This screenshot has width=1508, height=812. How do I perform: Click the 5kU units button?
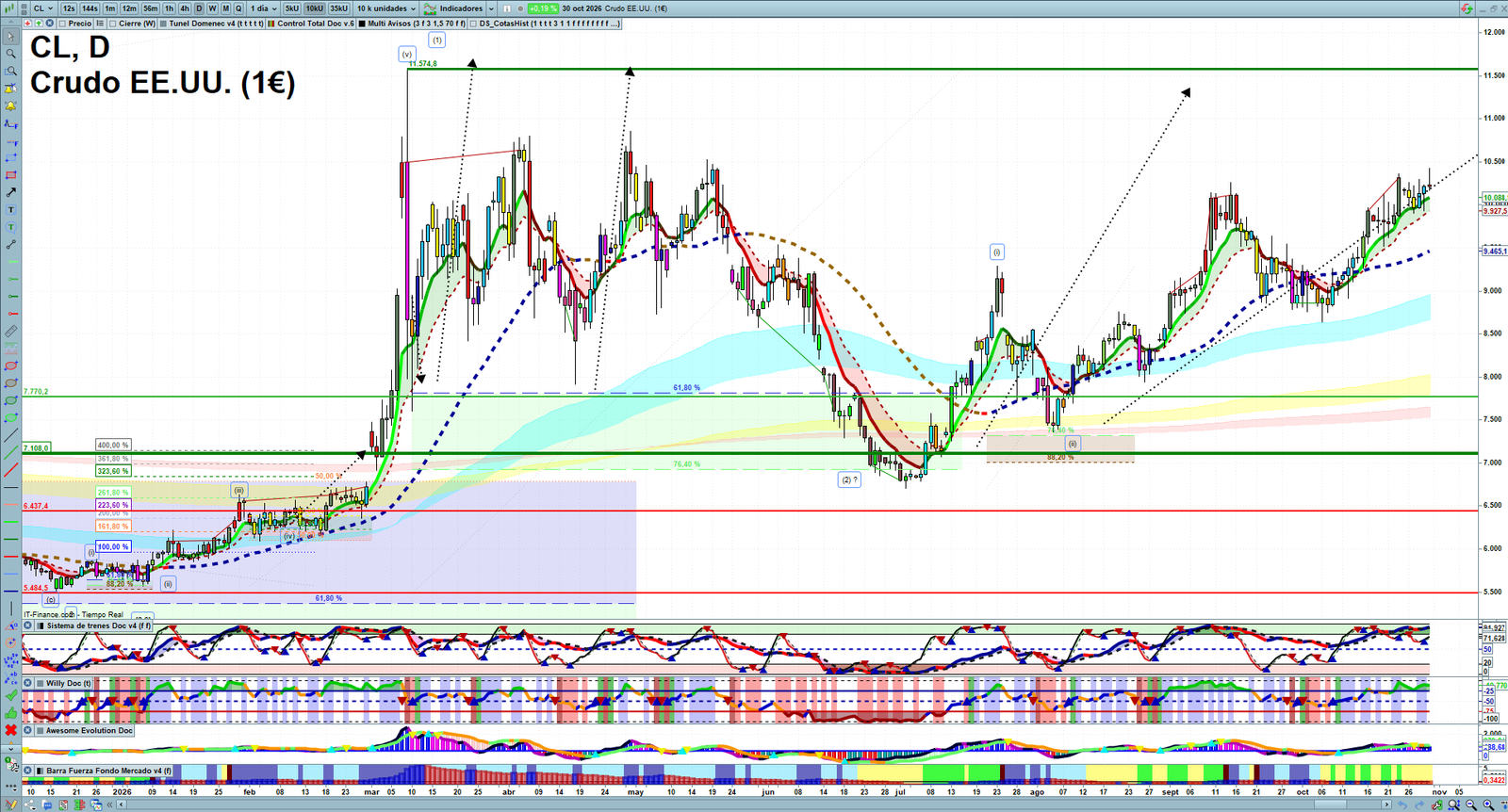pos(292,8)
